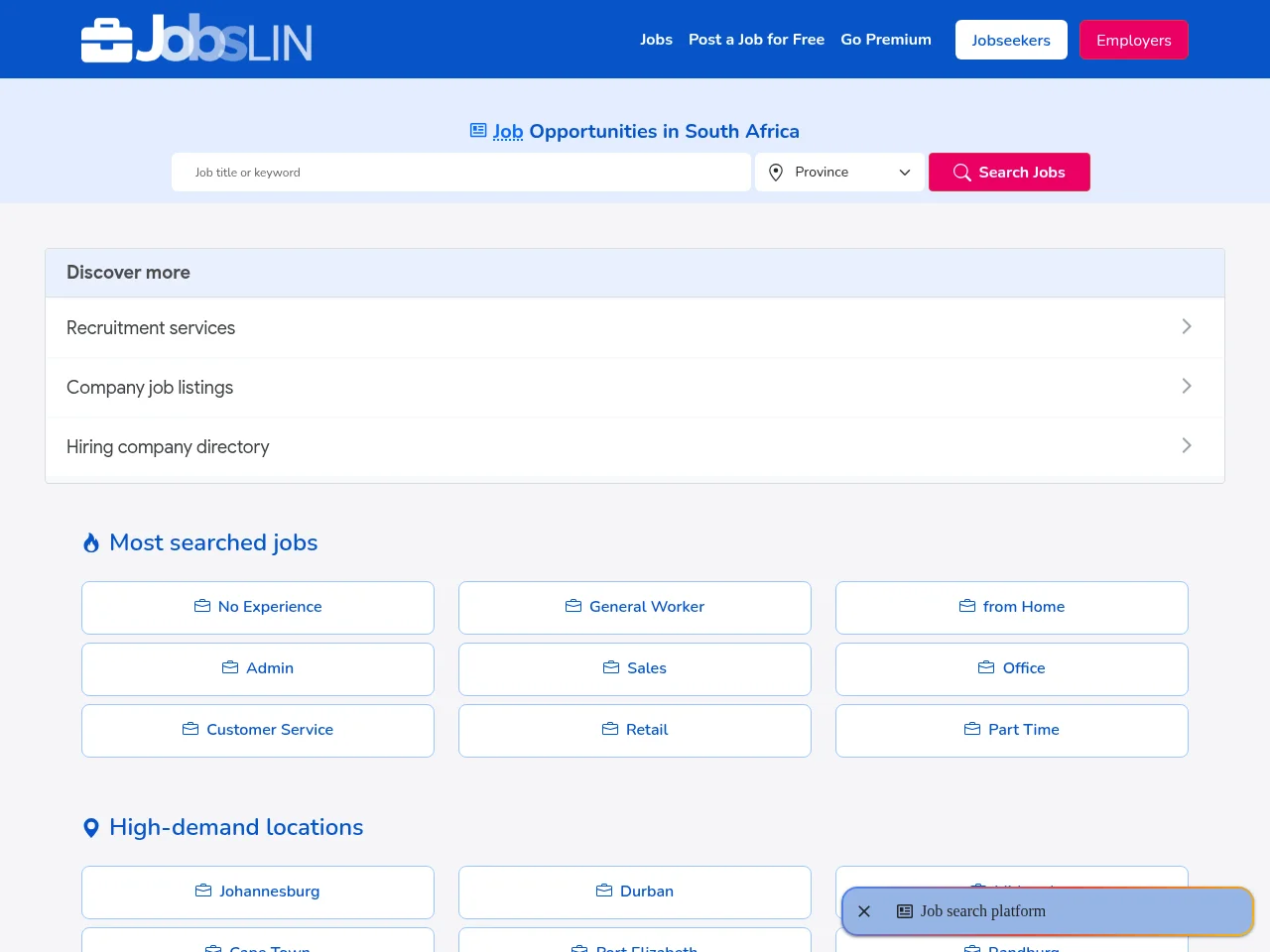Click the briefcase icon next to Sales

click(x=611, y=667)
